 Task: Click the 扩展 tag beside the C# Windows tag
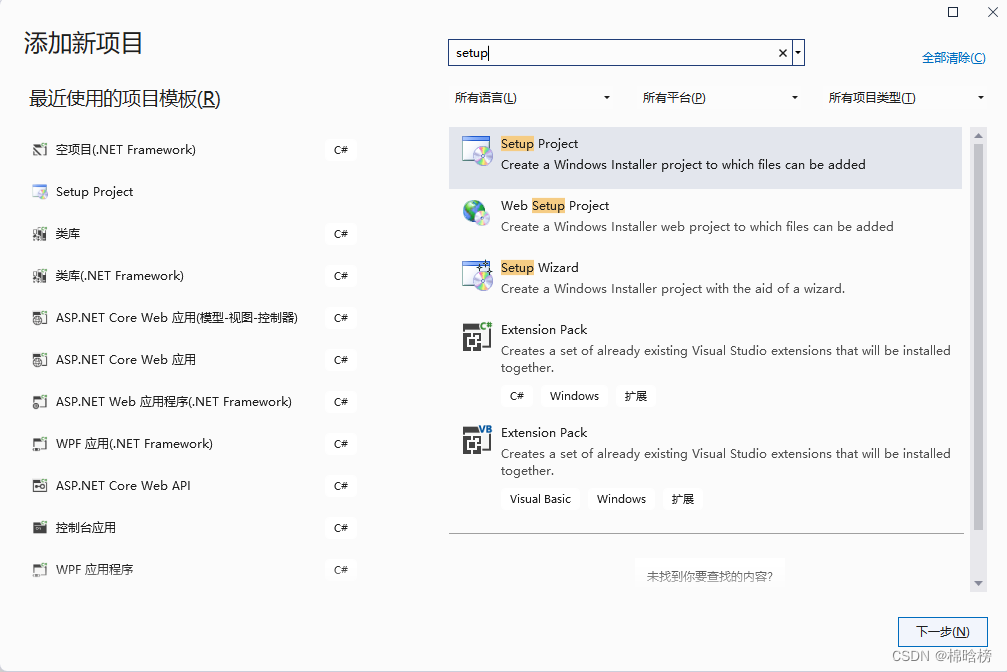click(x=636, y=396)
